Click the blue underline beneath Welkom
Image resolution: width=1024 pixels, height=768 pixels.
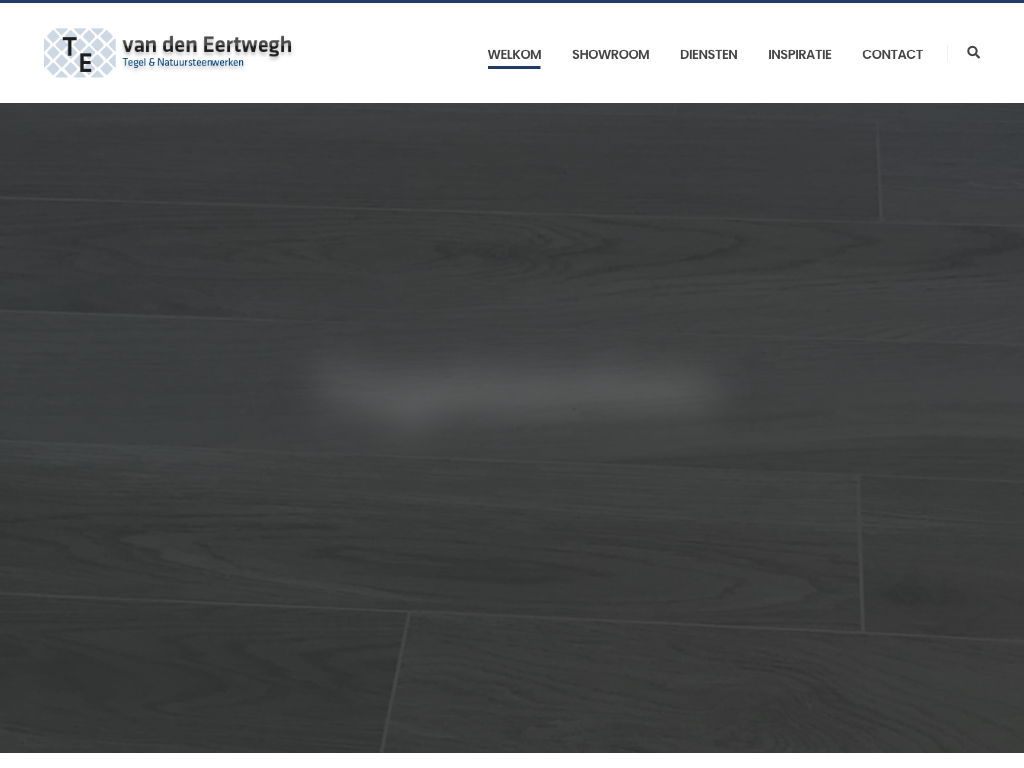[514, 67]
